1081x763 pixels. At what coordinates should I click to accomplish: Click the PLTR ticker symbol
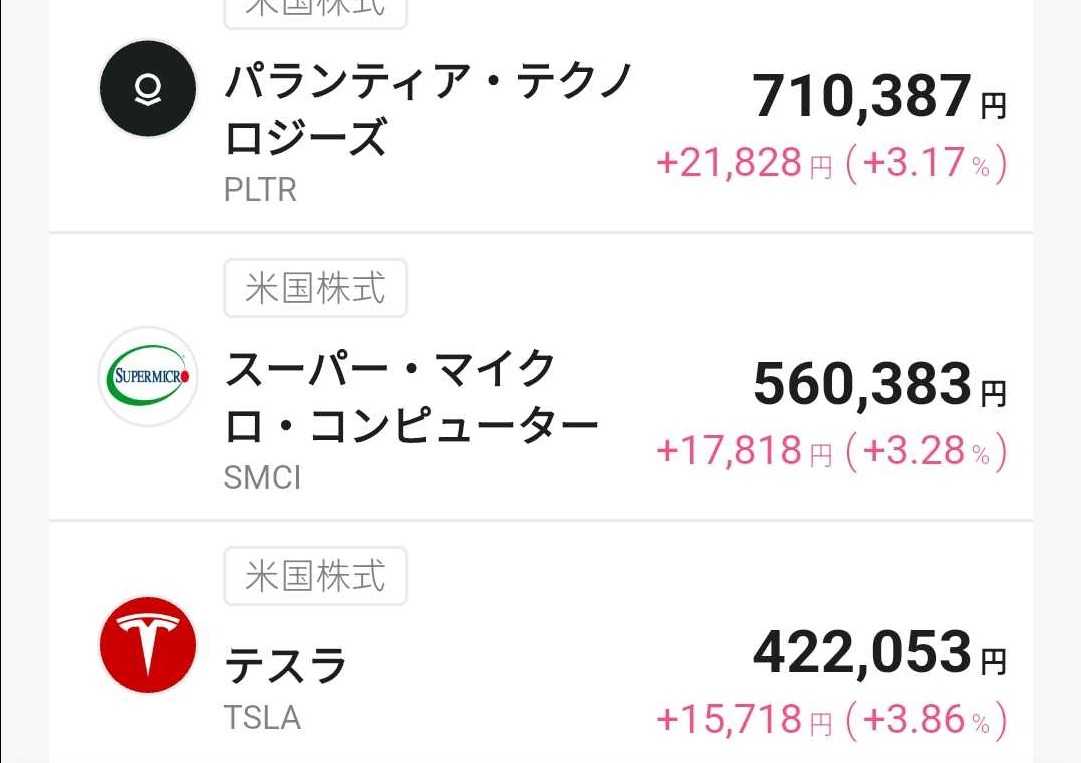(x=260, y=189)
